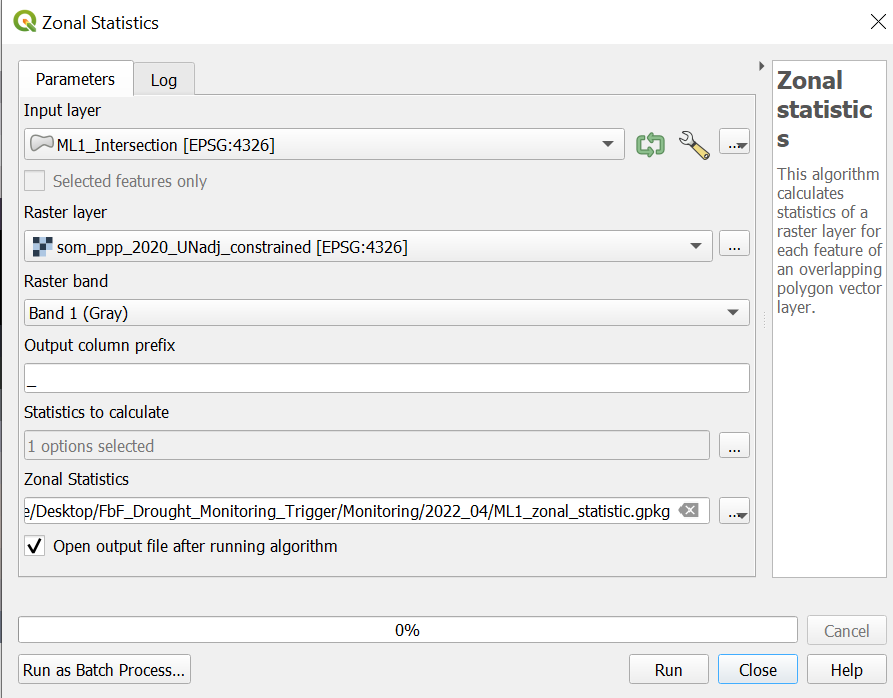This screenshot has height=698, width=893.
Task: Switch to the Log tab
Action: point(163,80)
